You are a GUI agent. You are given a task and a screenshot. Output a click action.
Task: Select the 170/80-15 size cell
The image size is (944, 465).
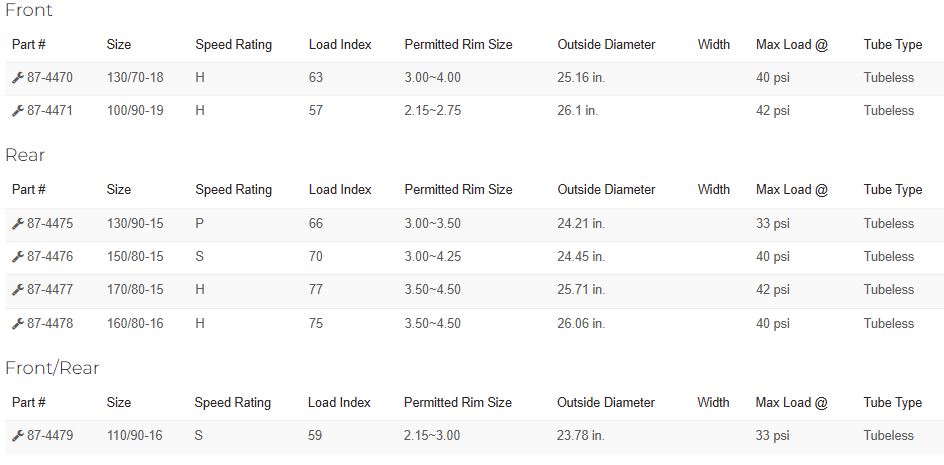135,290
